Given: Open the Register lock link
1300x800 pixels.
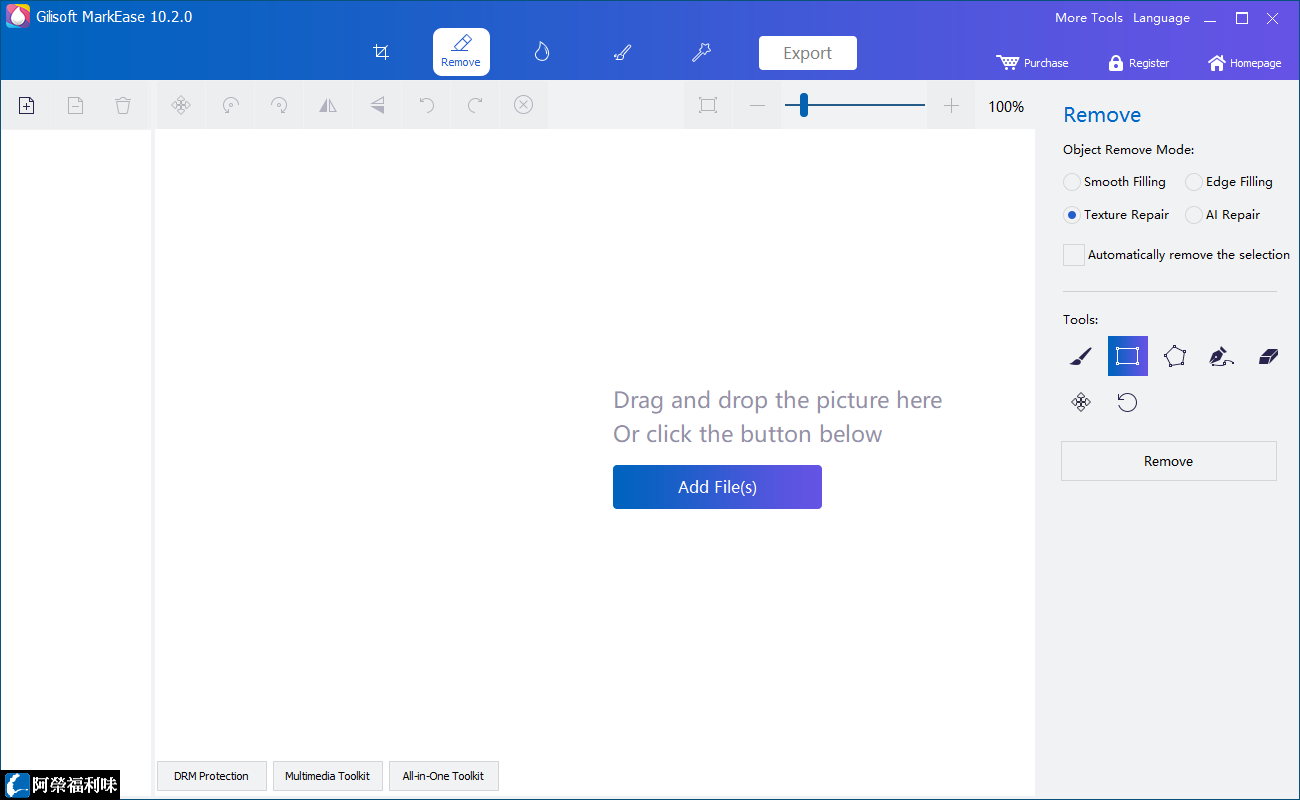Looking at the screenshot, I should click(x=1139, y=63).
